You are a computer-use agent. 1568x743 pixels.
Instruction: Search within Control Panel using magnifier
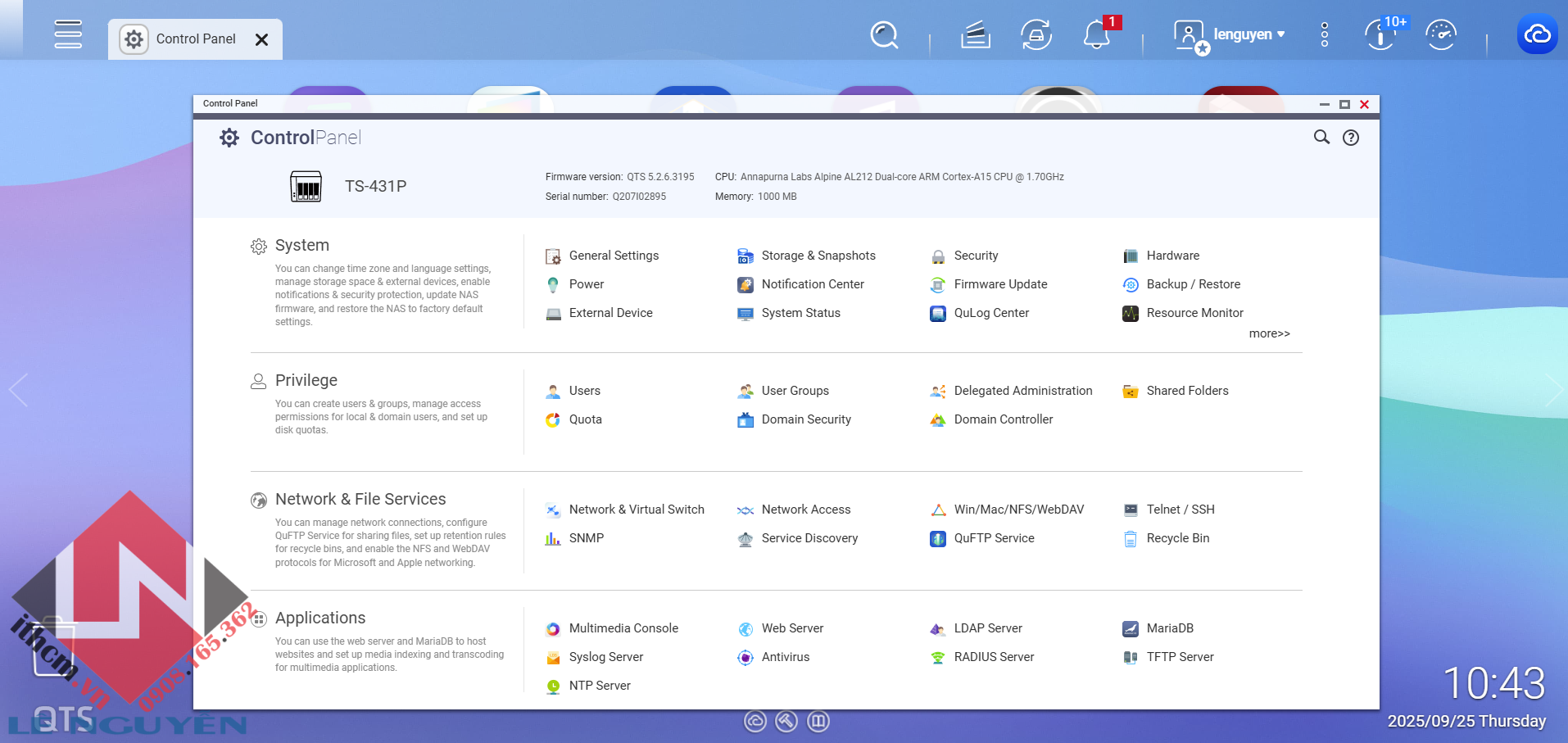[x=1321, y=138]
